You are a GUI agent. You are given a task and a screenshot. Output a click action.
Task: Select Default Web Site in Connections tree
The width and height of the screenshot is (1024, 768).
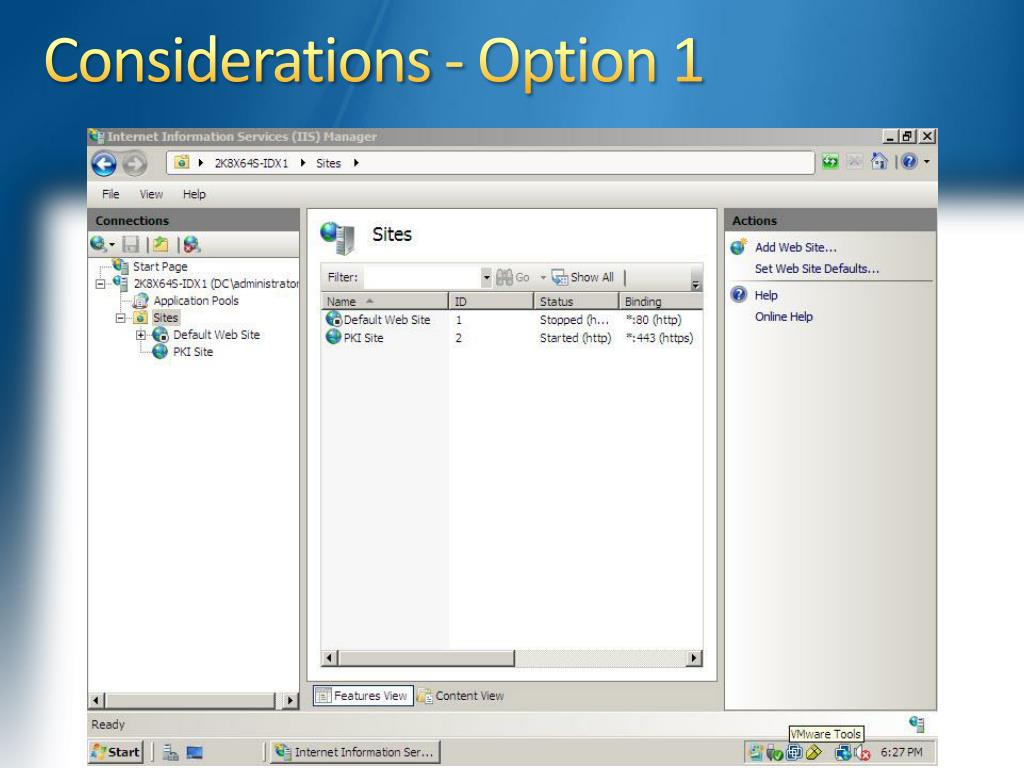click(x=216, y=334)
